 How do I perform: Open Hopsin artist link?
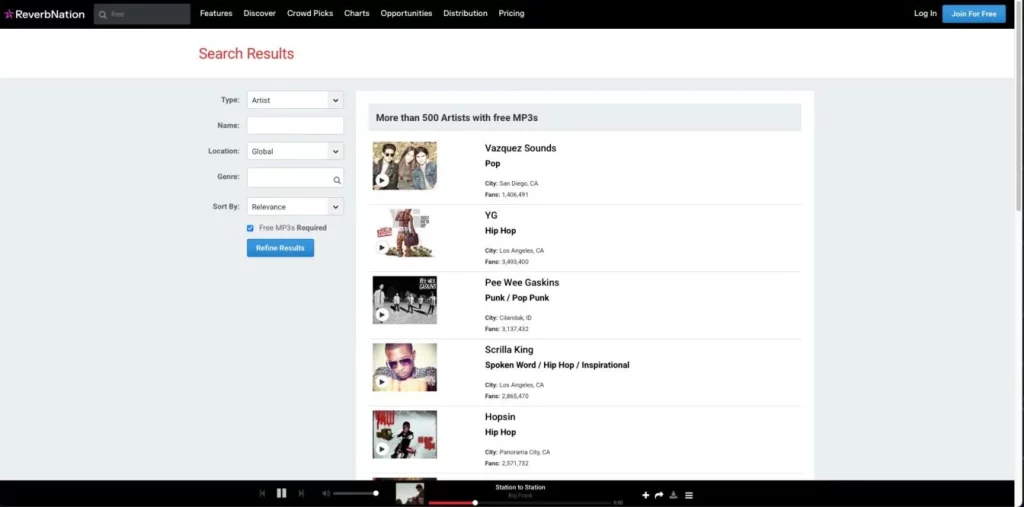coord(500,417)
